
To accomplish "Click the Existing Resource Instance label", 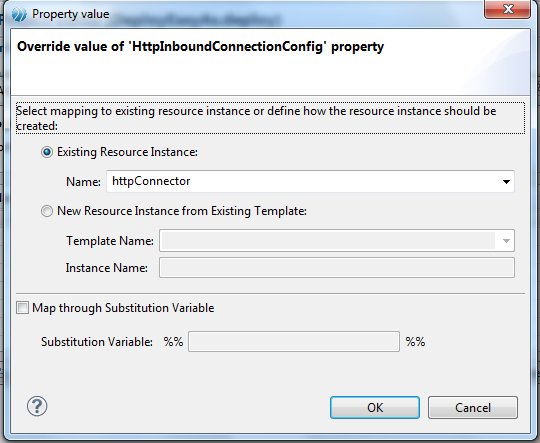I will tap(127, 152).
